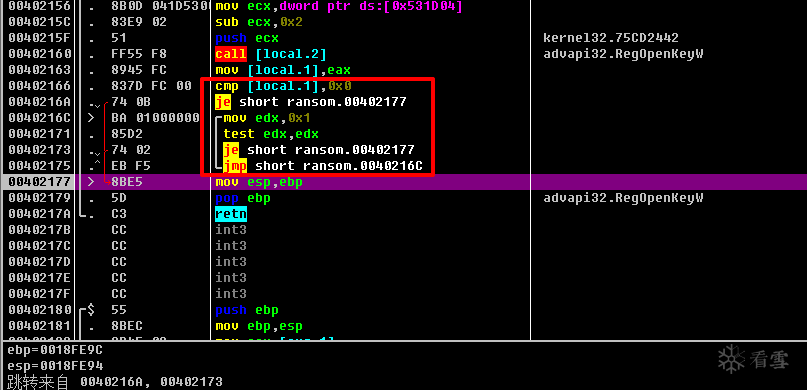Select address 0040216A
This screenshot has height=390, width=807.
pyautogui.click(x=40, y=102)
